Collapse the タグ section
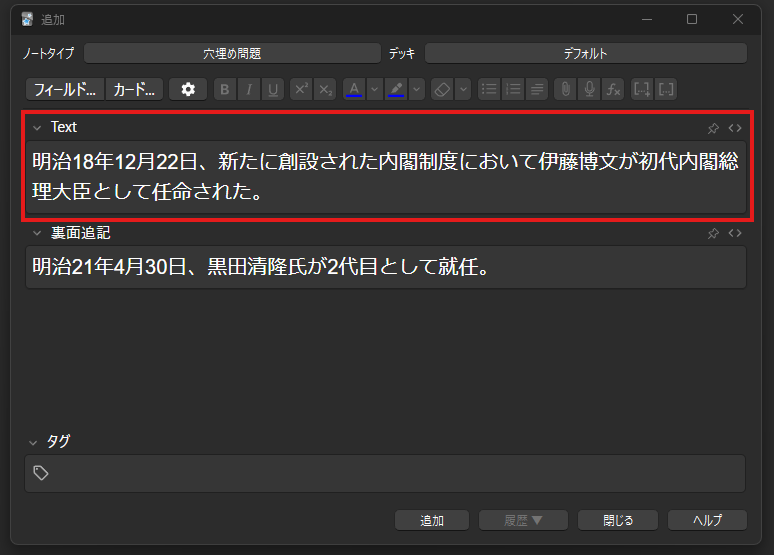774x555 pixels. (x=33, y=443)
